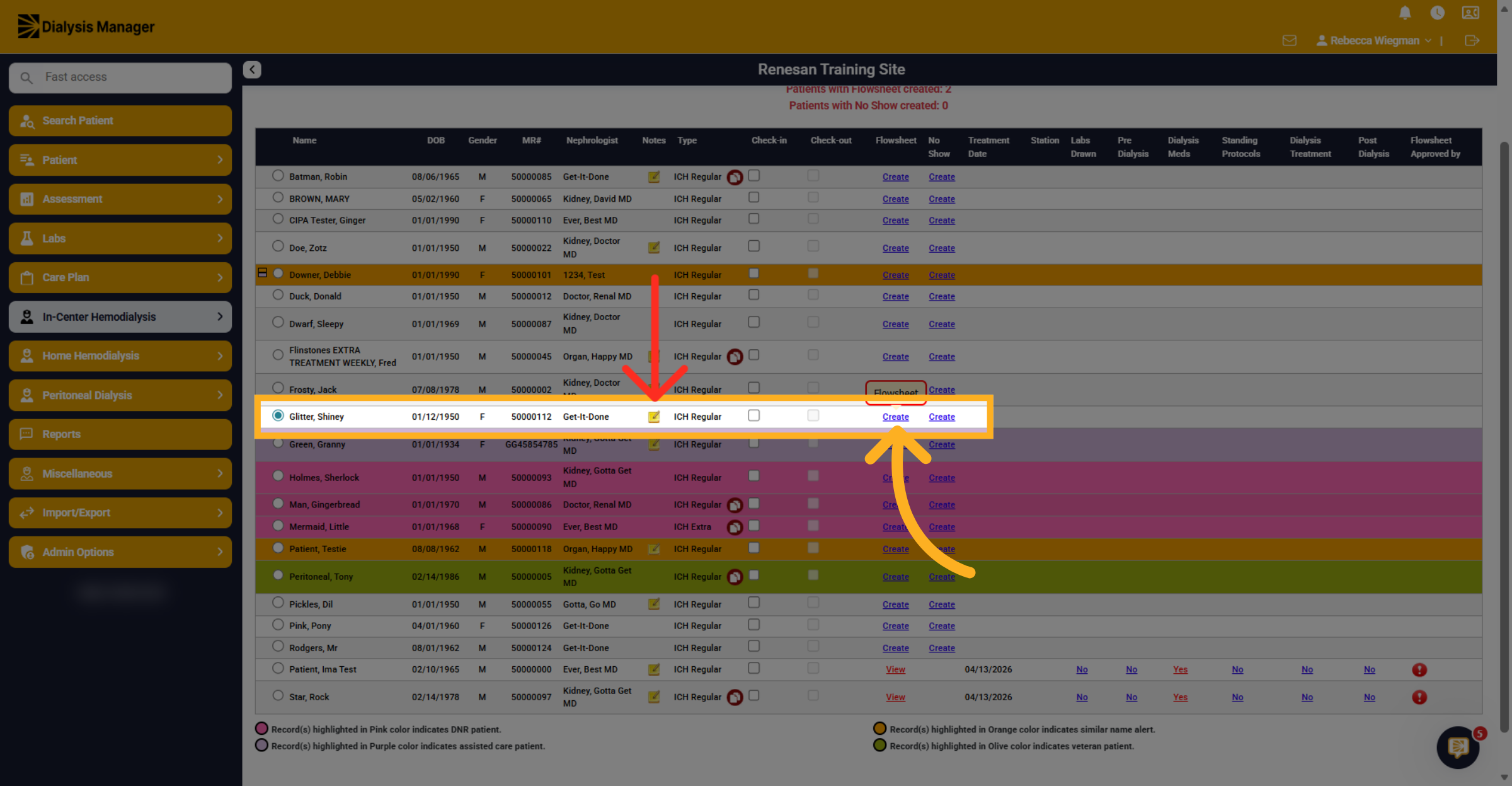Collapse the sidebar with the back arrow

point(252,69)
